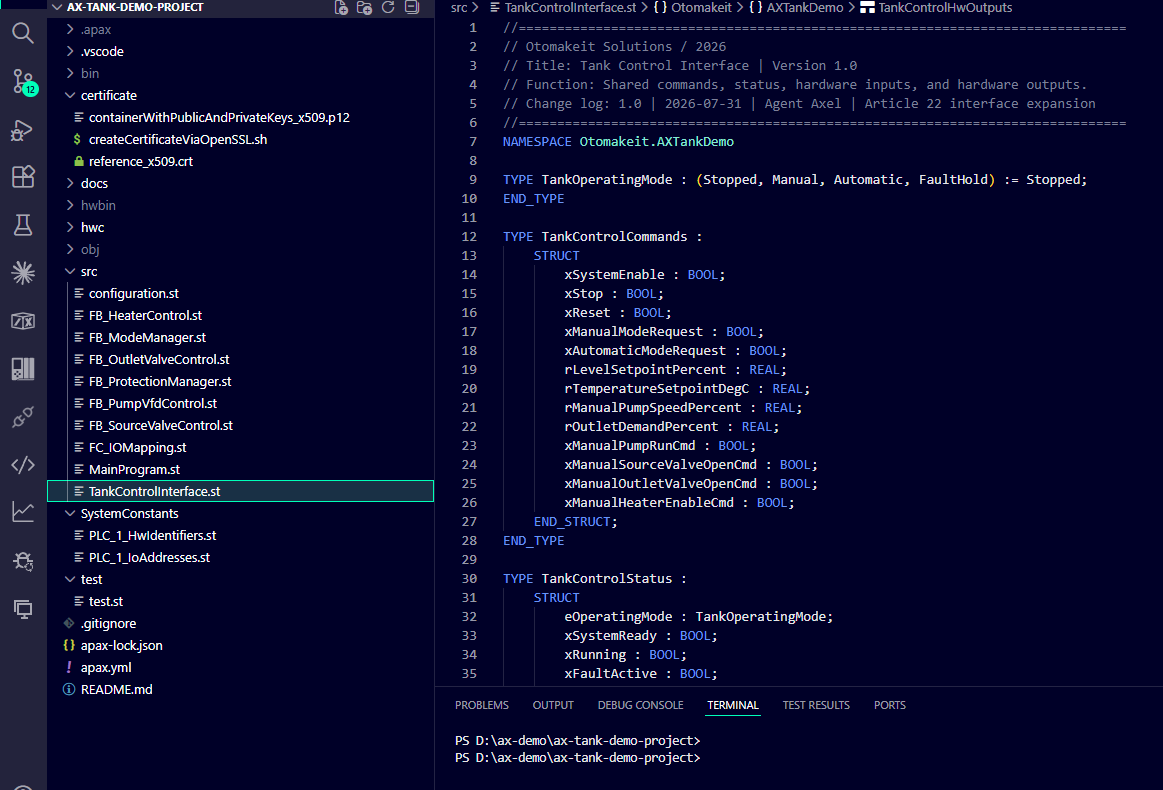Image resolution: width=1163 pixels, height=790 pixels.
Task: Collapse all folders in explorer
Action: click(412, 7)
